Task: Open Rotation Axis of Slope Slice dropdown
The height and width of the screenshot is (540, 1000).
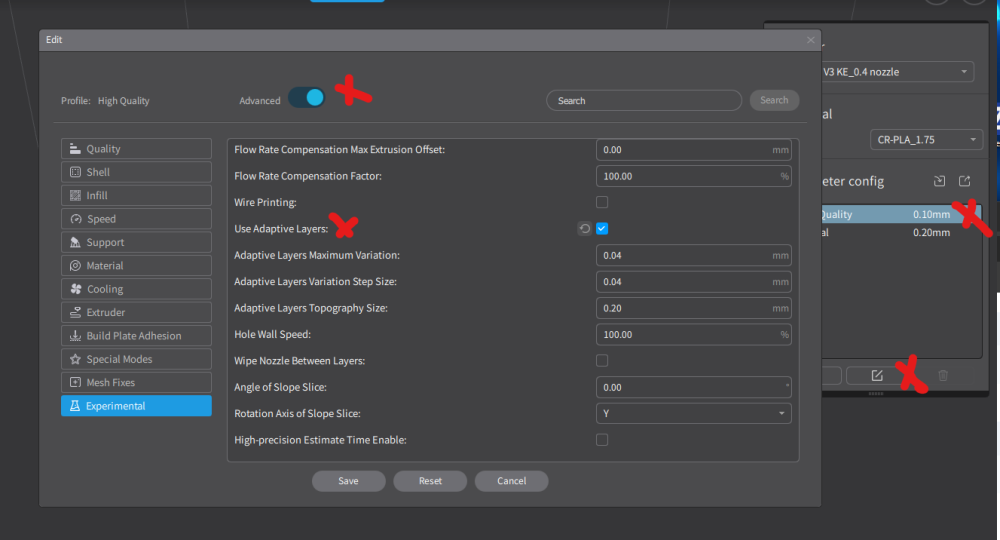Action: (x=693, y=413)
